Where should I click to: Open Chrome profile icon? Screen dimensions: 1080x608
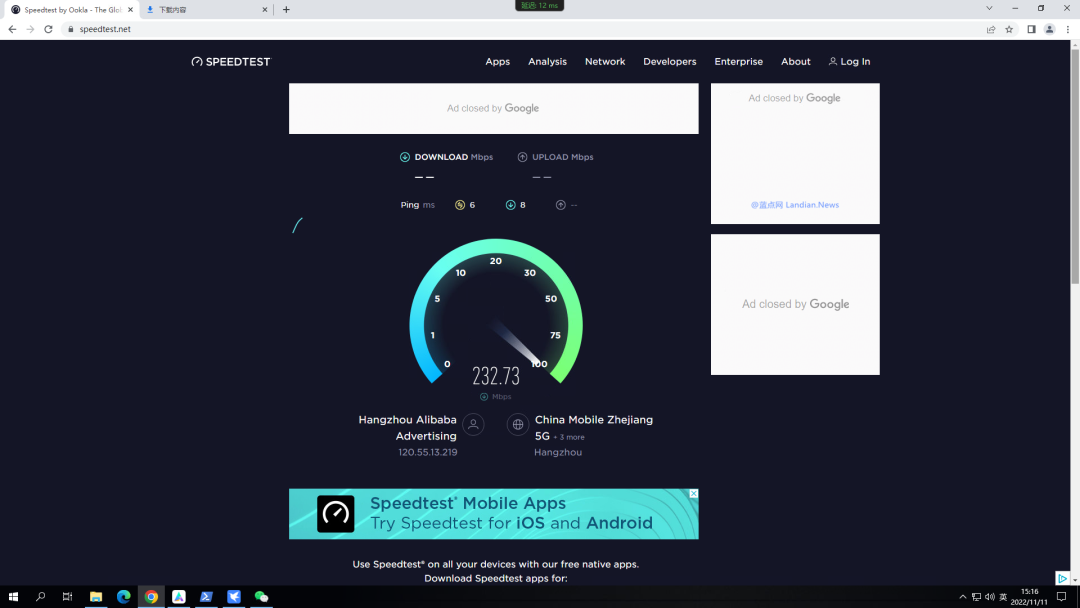coord(1049,29)
